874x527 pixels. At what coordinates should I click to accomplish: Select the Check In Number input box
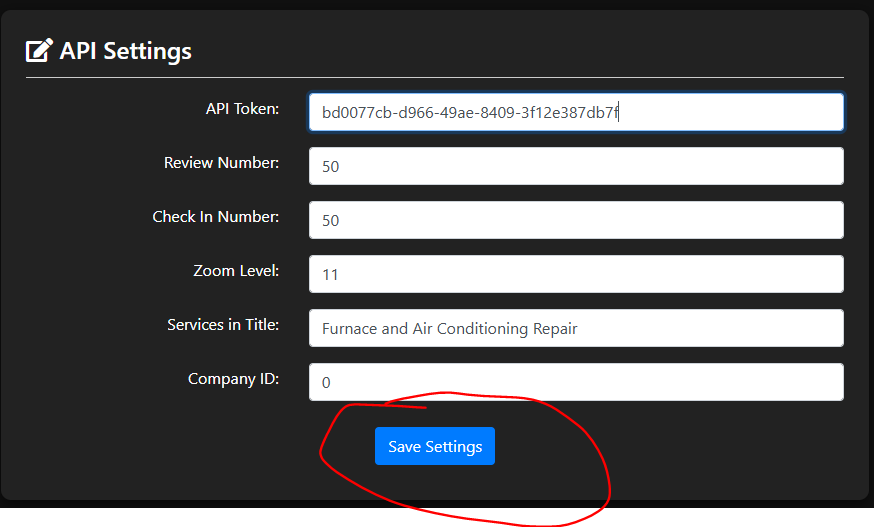coord(576,220)
